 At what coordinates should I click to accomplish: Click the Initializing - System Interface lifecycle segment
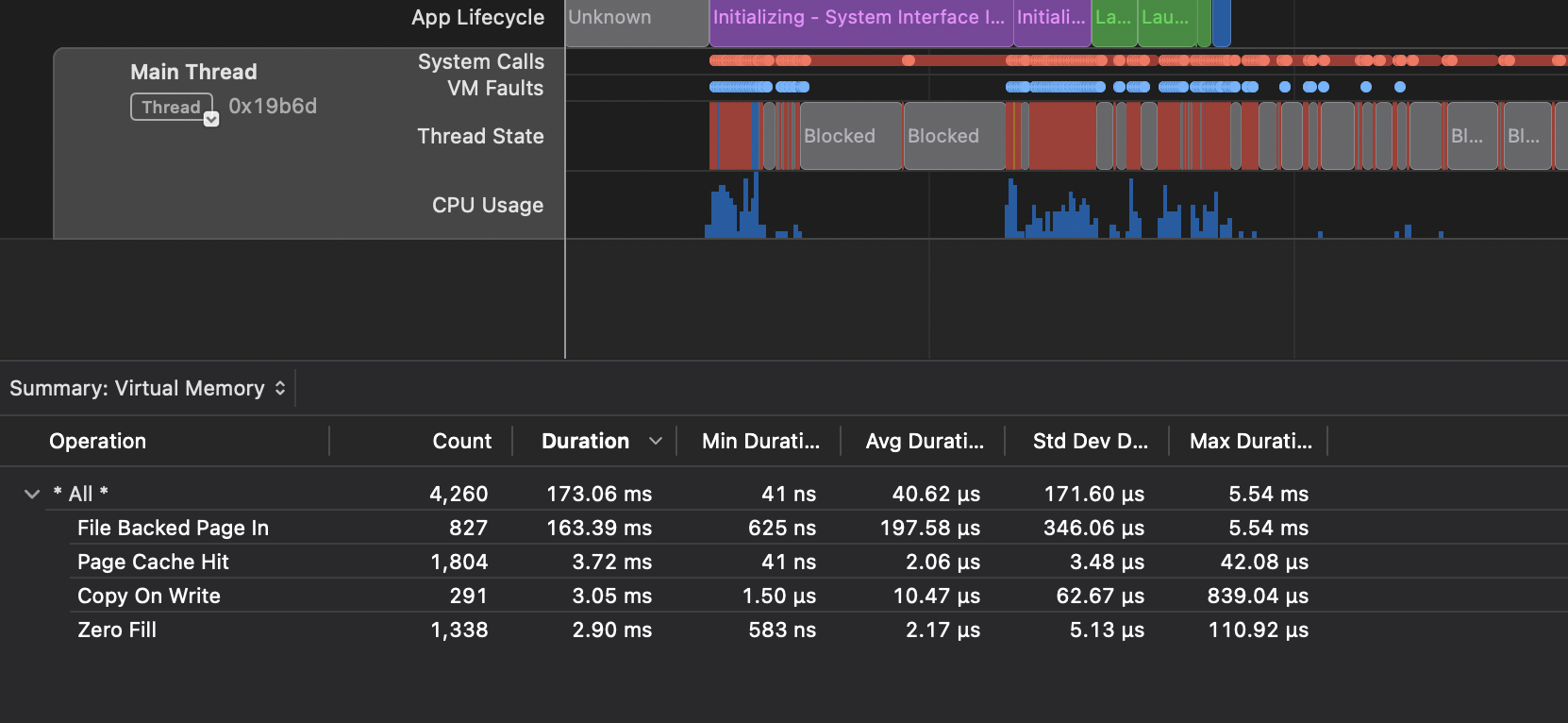point(859,18)
